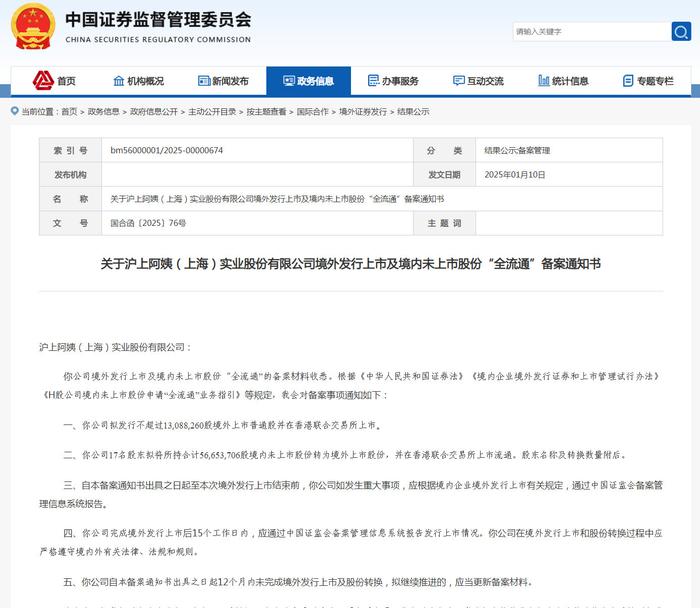Click the 发布机构 table label
Viewport: 700px width, 608px height.
[x=71, y=175]
